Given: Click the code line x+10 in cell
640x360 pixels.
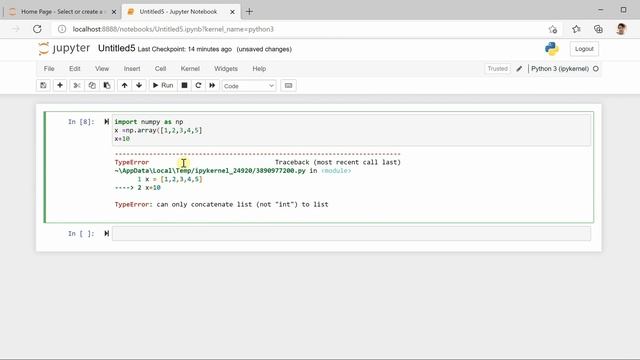Looking at the screenshot, I should (122, 139).
